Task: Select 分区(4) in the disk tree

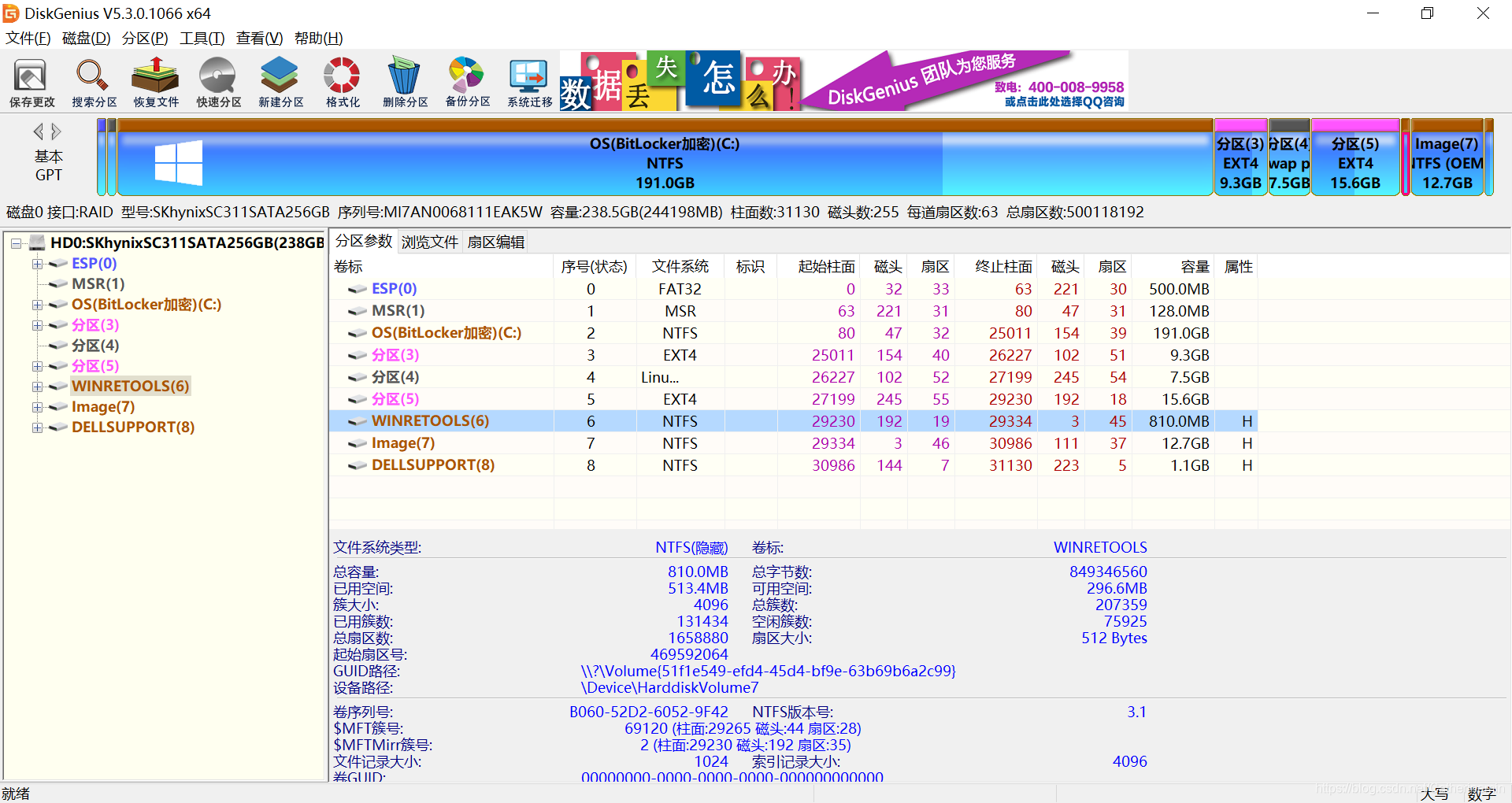Action: coord(95,345)
